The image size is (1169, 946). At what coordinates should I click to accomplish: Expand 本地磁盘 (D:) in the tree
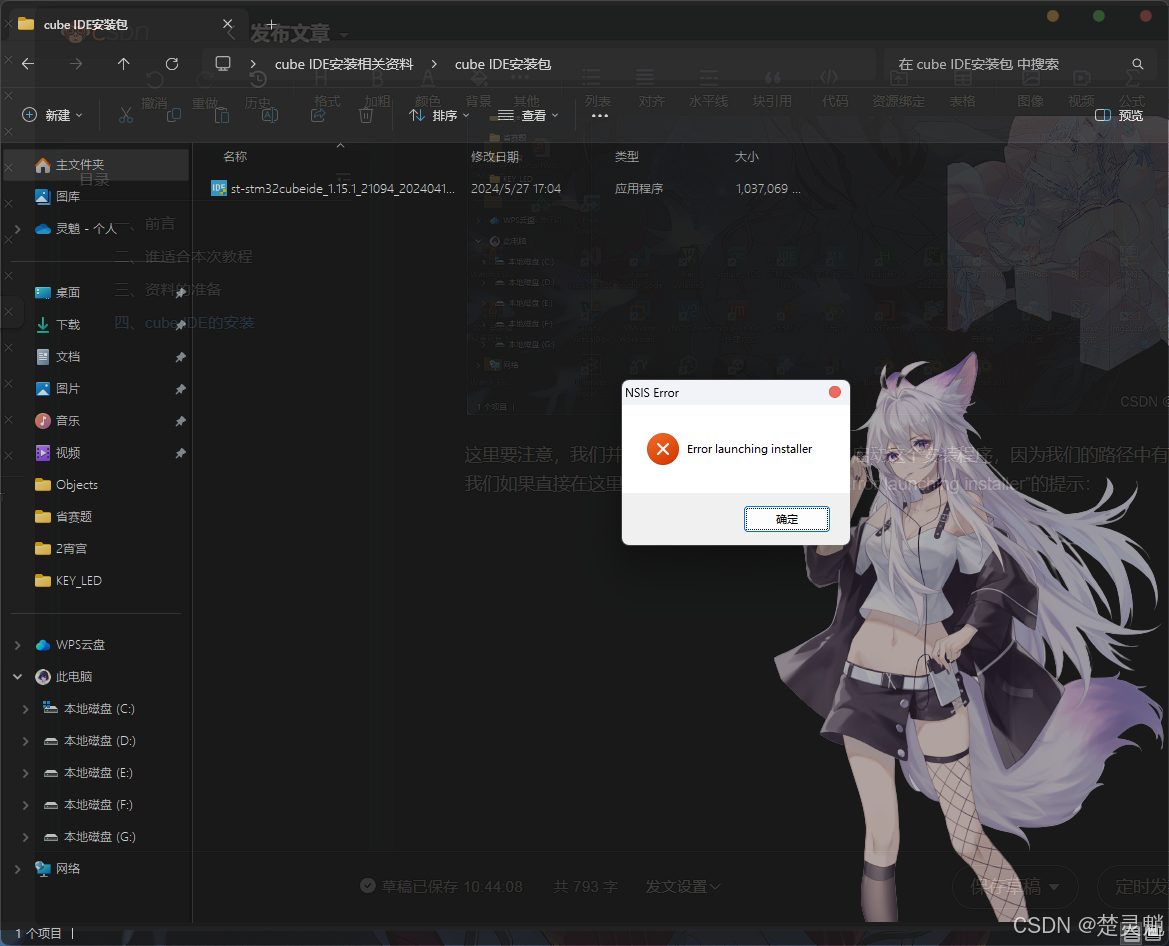click(x=26, y=742)
